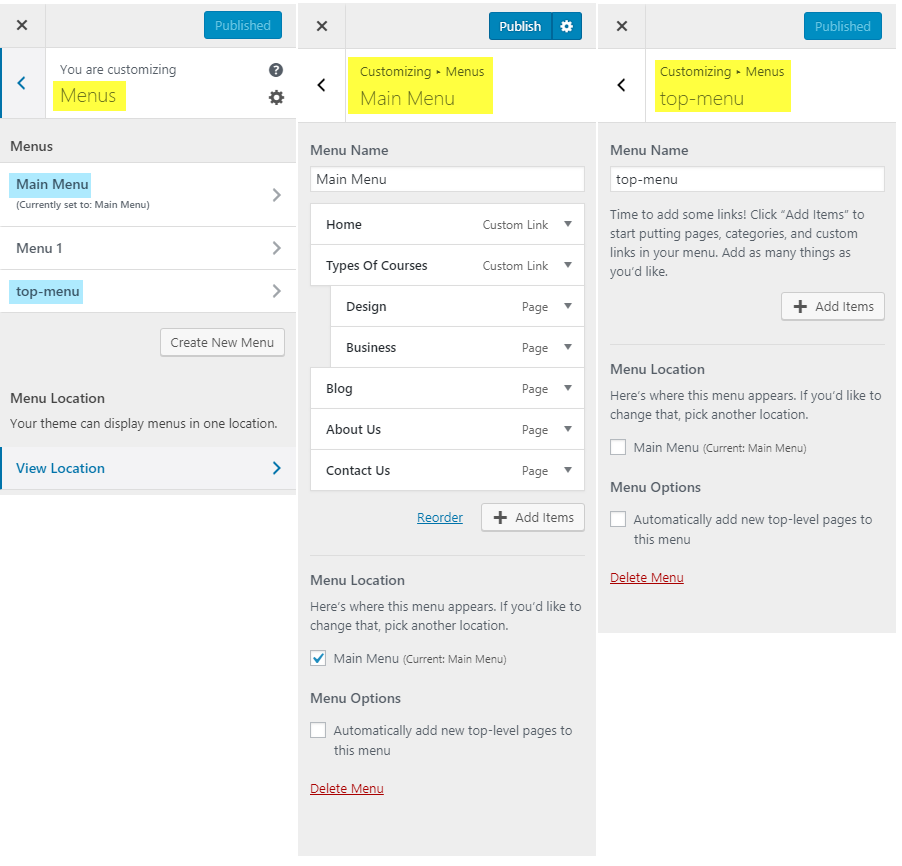This screenshot has width=902, height=866.
Task: Open the View Location section
Action: [x=148, y=468]
